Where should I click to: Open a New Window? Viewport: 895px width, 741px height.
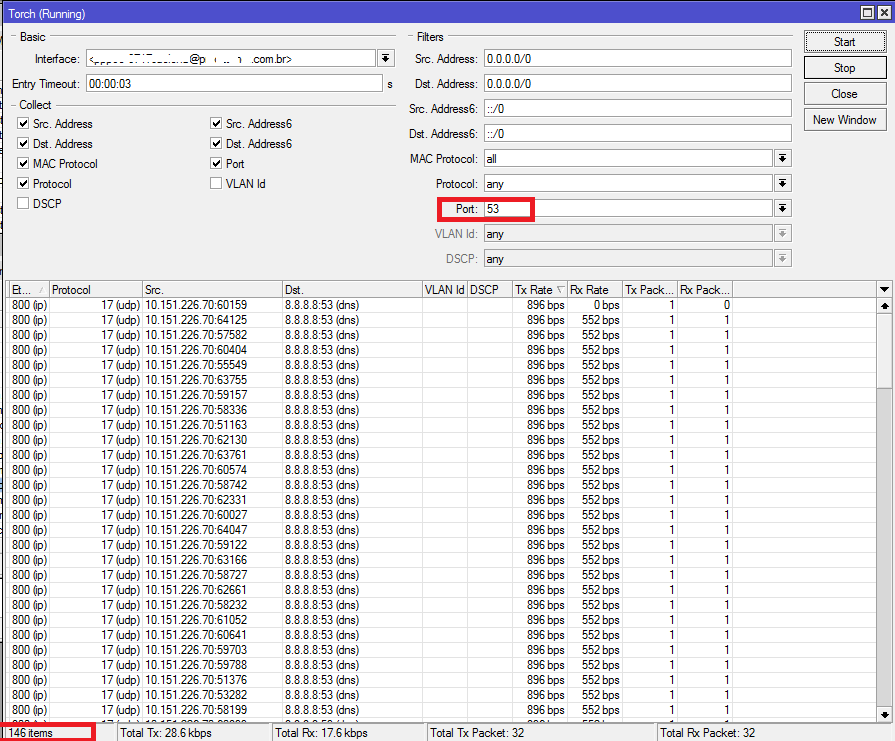(x=844, y=120)
